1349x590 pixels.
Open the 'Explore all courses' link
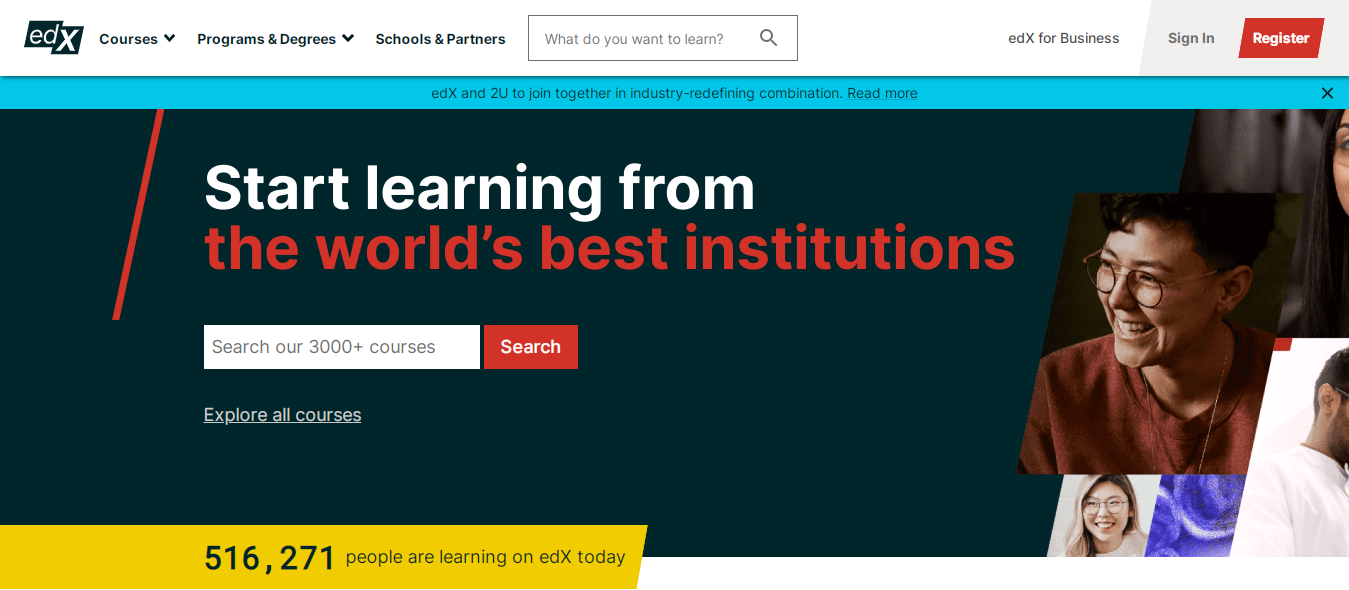pyautogui.click(x=282, y=415)
